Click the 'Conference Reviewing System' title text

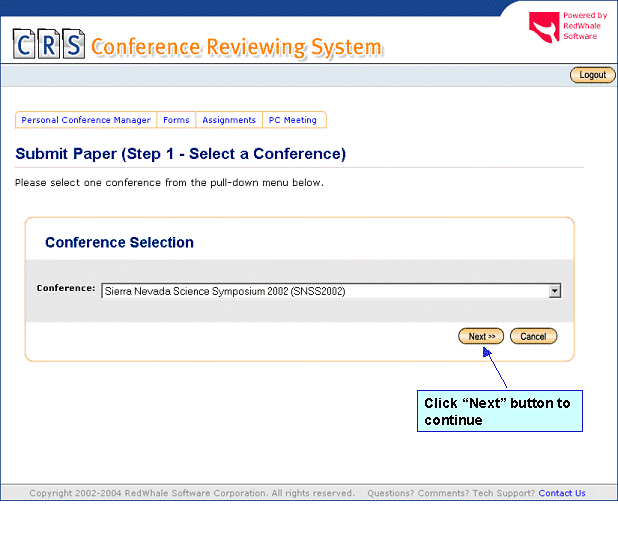click(x=236, y=47)
